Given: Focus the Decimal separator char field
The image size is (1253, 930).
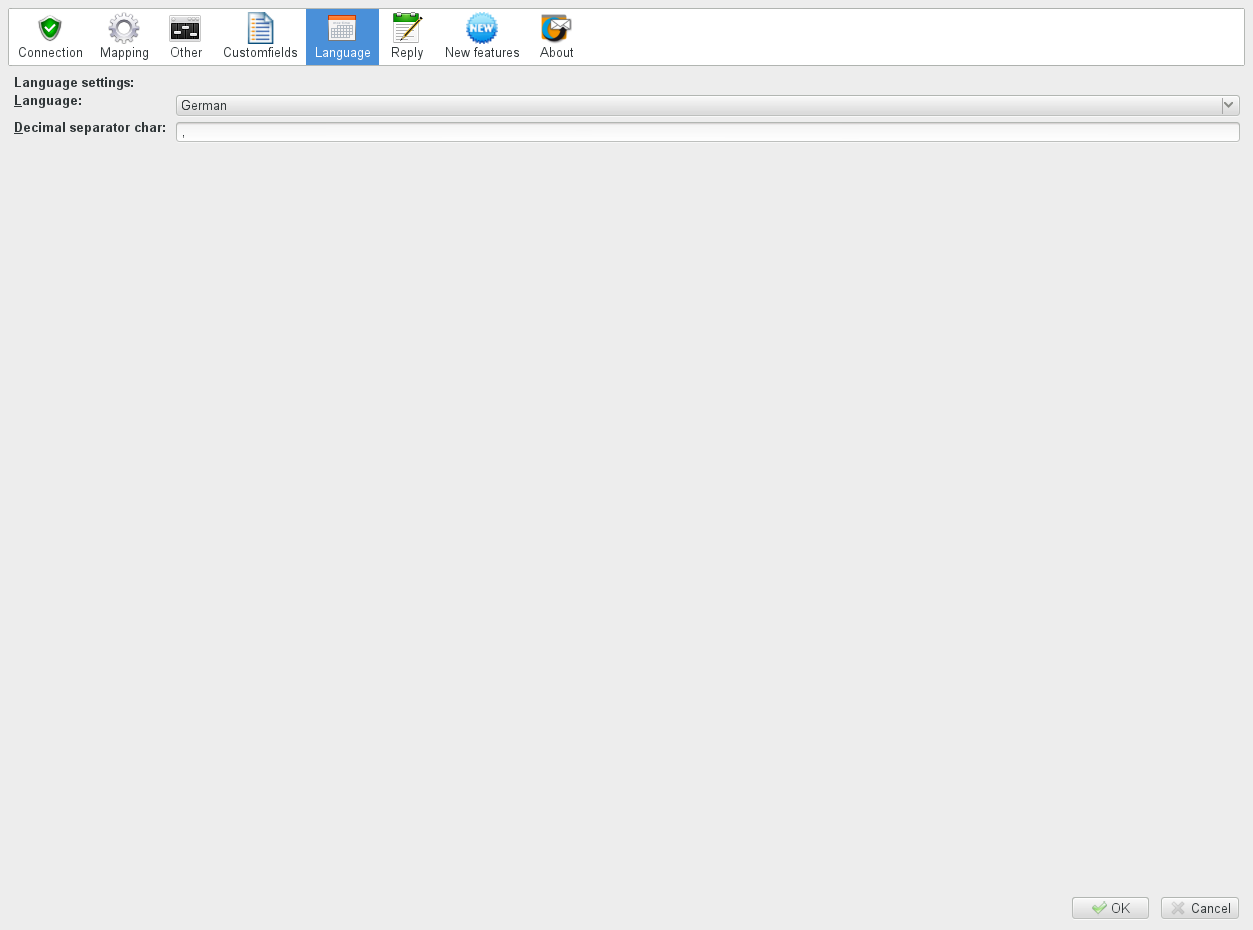Looking at the screenshot, I should 707,132.
